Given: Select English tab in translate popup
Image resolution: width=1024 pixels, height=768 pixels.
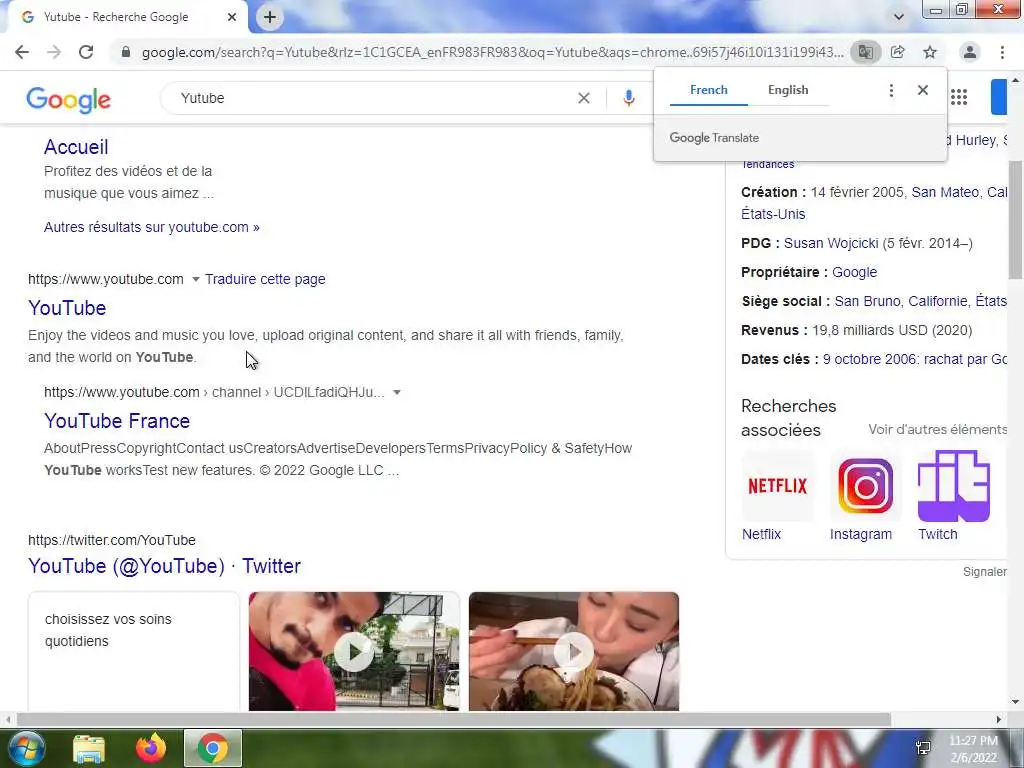Looking at the screenshot, I should tap(788, 90).
